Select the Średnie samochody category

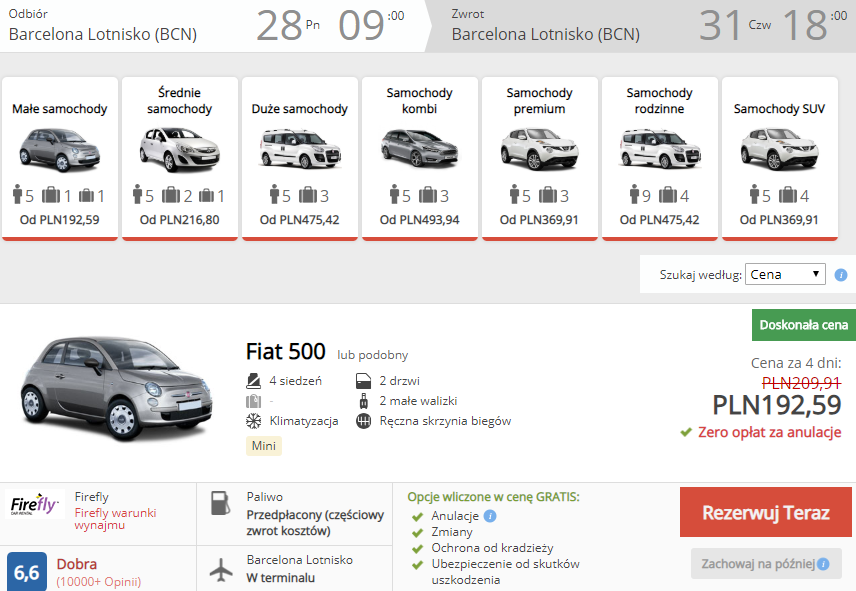(180, 158)
